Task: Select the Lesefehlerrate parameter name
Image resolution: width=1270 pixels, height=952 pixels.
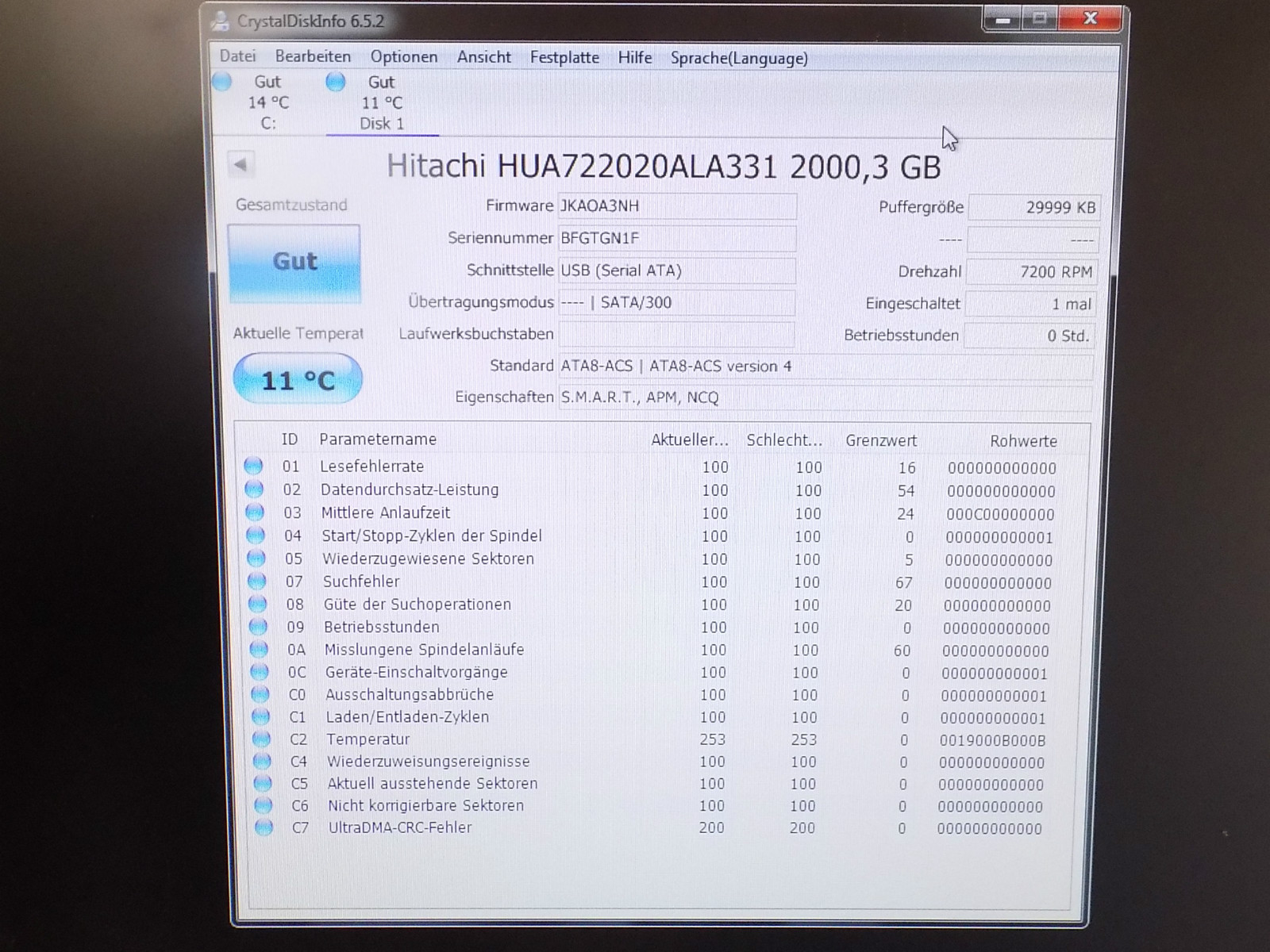Action: [x=371, y=466]
